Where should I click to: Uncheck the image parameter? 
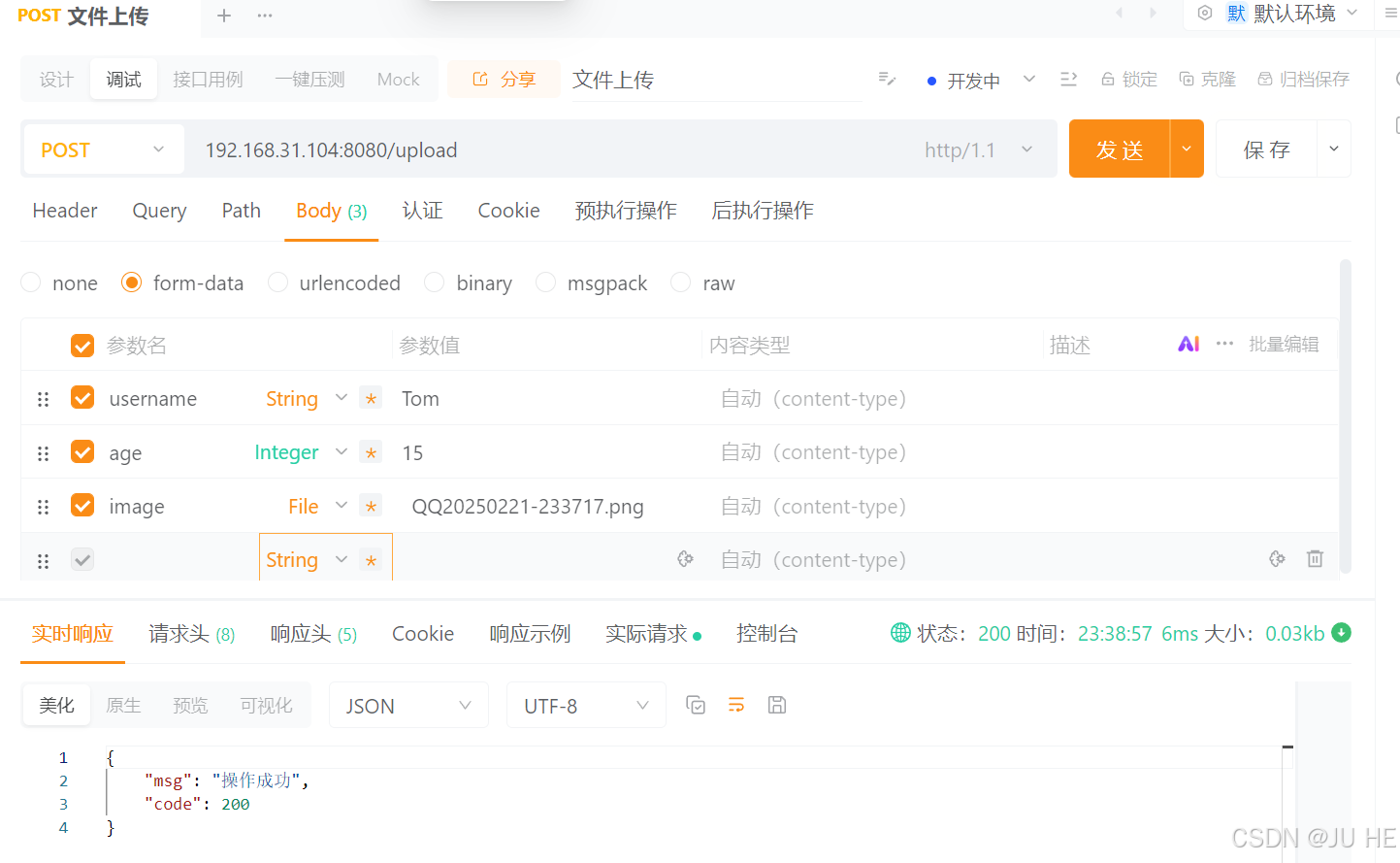(82, 506)
